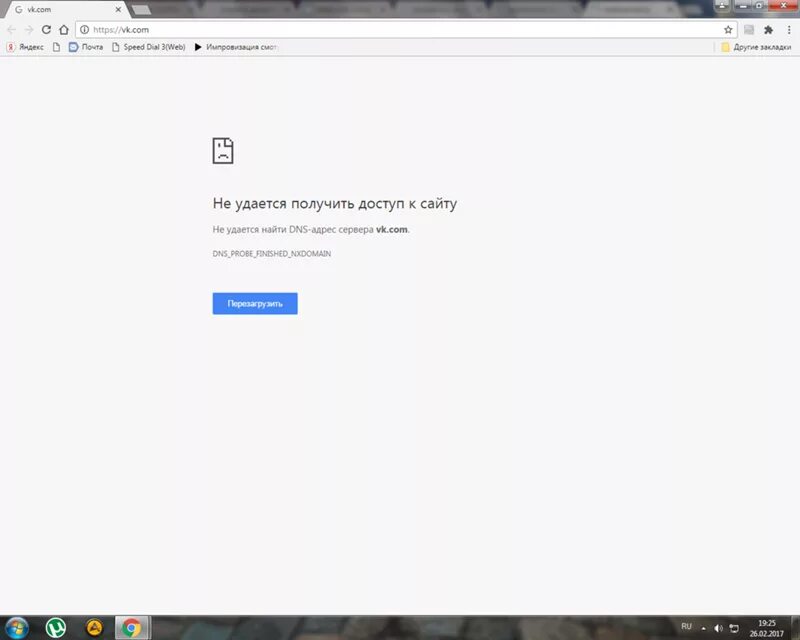Click the back navigation arrow
Screen dimensions: 800x640
(x=11, y=30)
